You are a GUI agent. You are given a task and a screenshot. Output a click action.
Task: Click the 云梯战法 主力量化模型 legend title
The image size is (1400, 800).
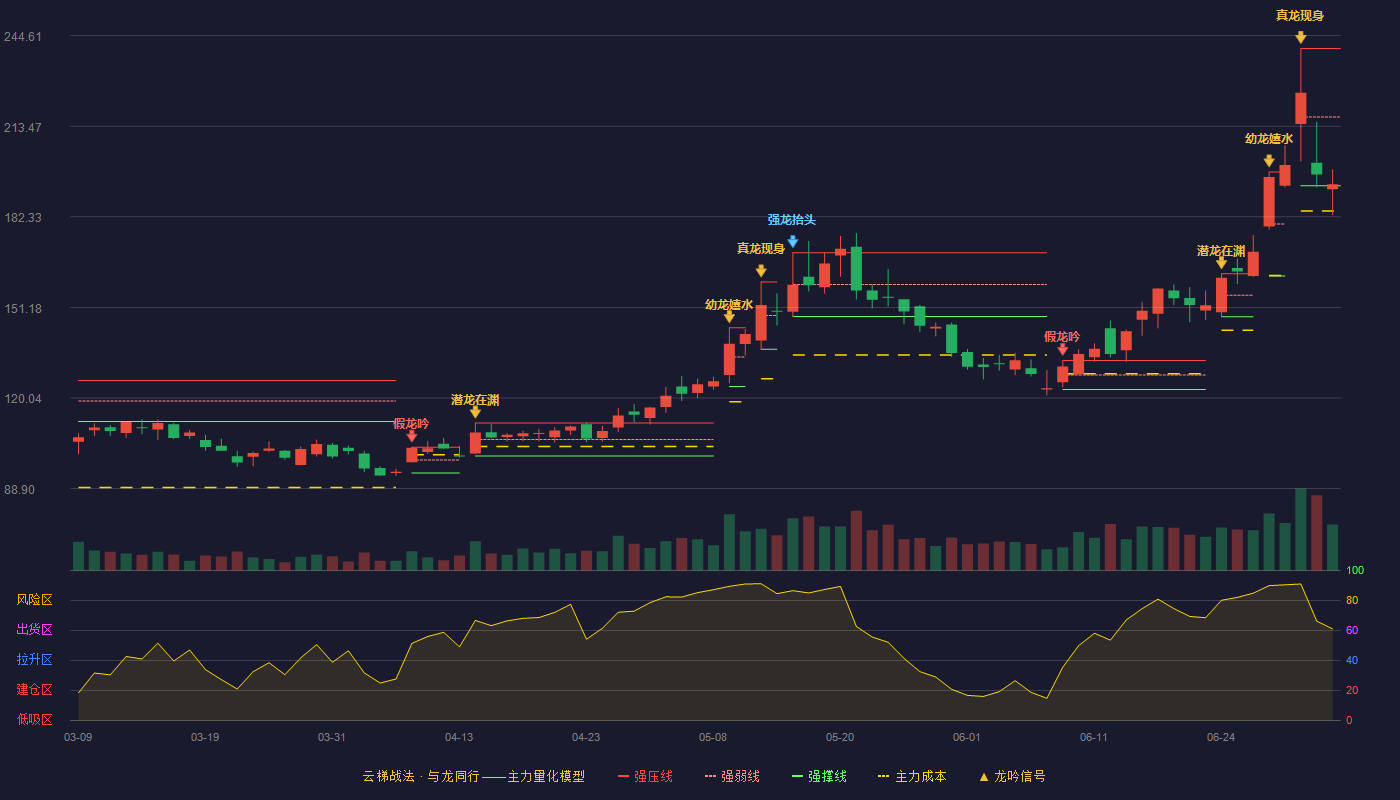(x=473, y=776)
